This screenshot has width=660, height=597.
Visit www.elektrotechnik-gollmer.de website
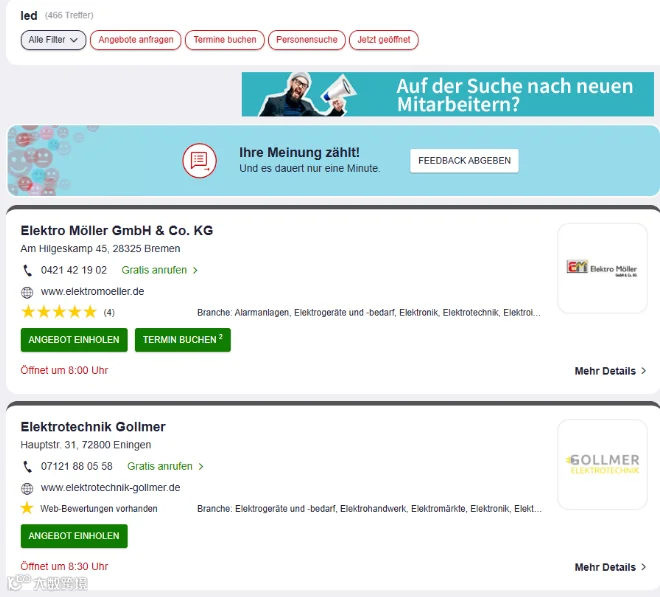point(110,488)
